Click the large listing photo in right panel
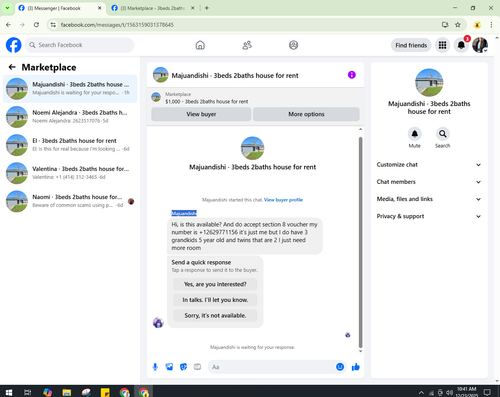Image resolution: width=500 pixels, height=397 pixels. pos(429,83)
